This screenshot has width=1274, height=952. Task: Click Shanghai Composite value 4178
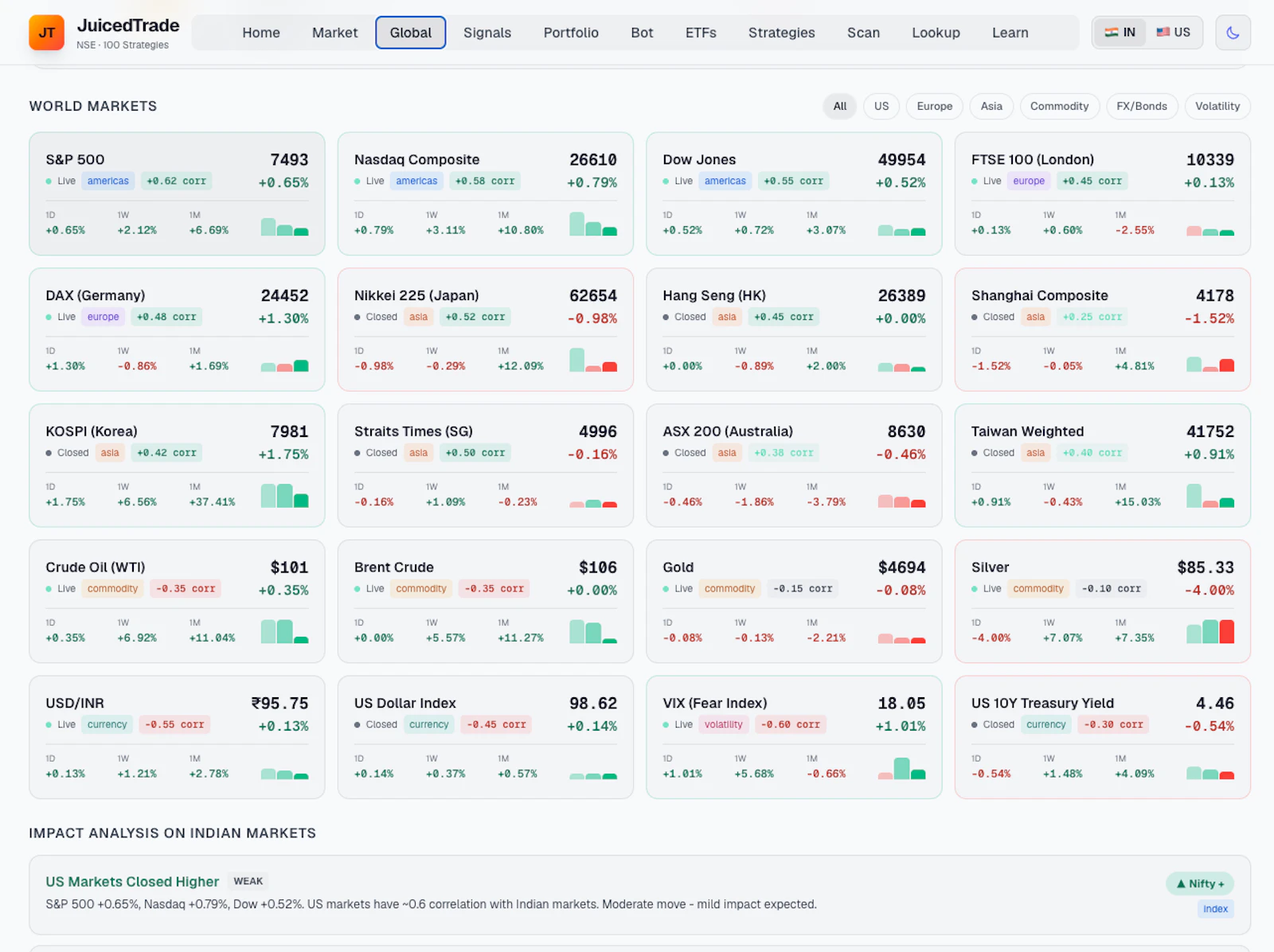(1215, 295)
